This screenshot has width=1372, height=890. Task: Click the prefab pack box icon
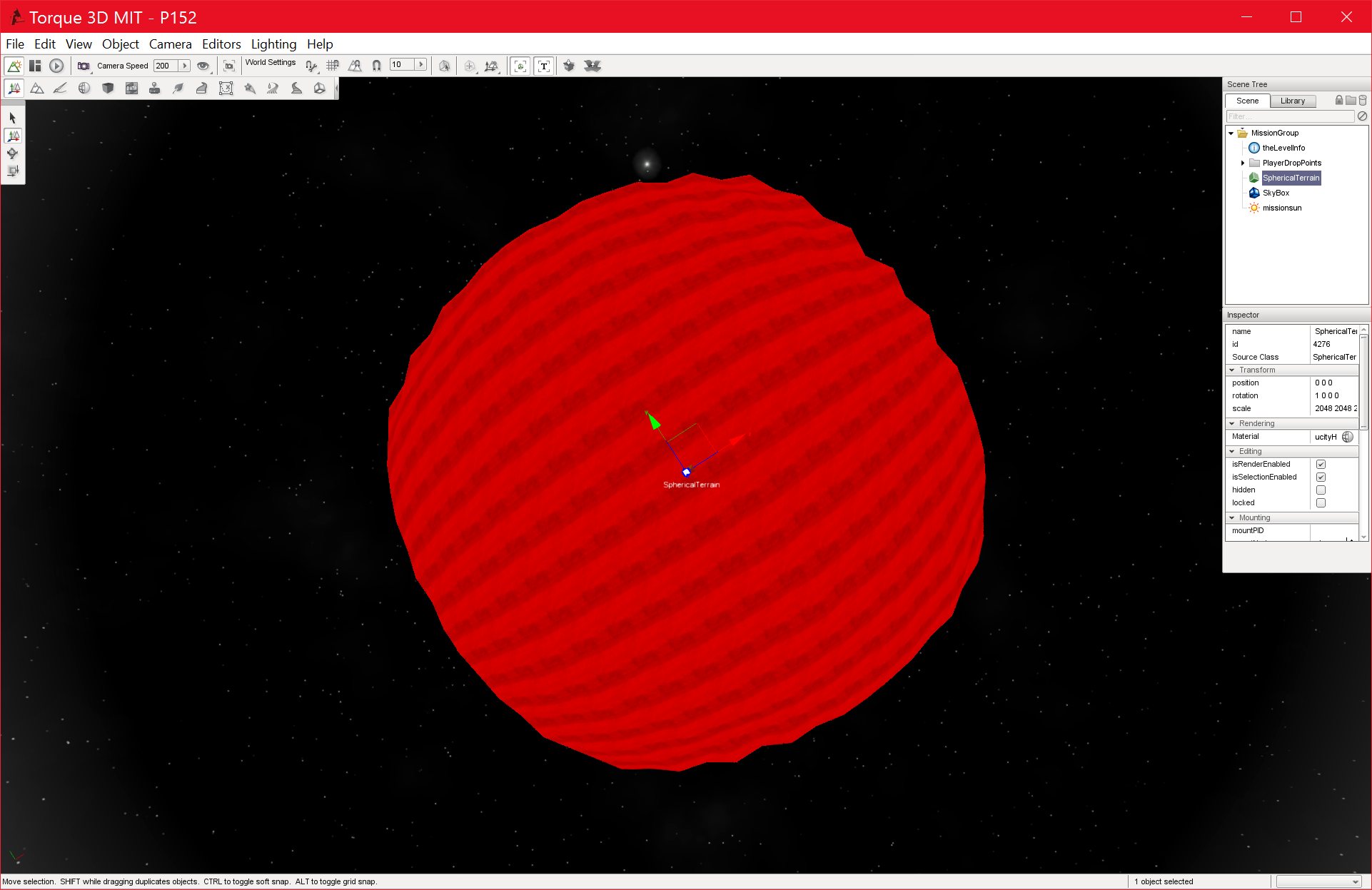[x=569, y=66]
